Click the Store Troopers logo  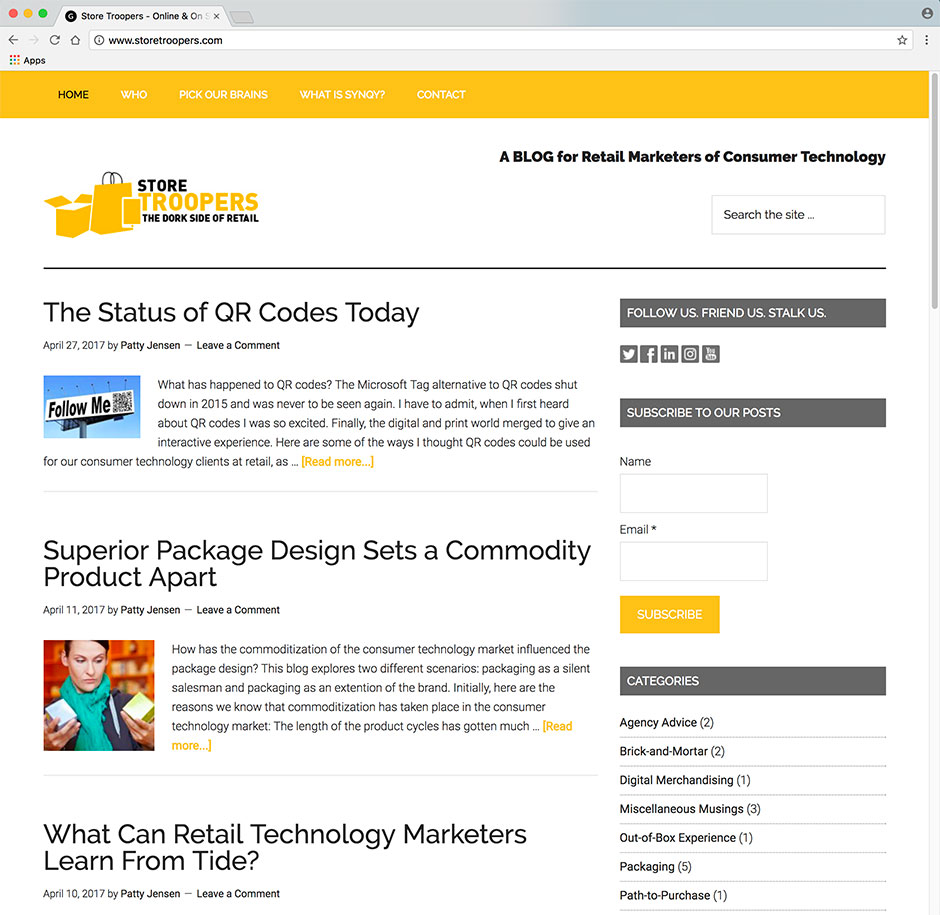151,205
